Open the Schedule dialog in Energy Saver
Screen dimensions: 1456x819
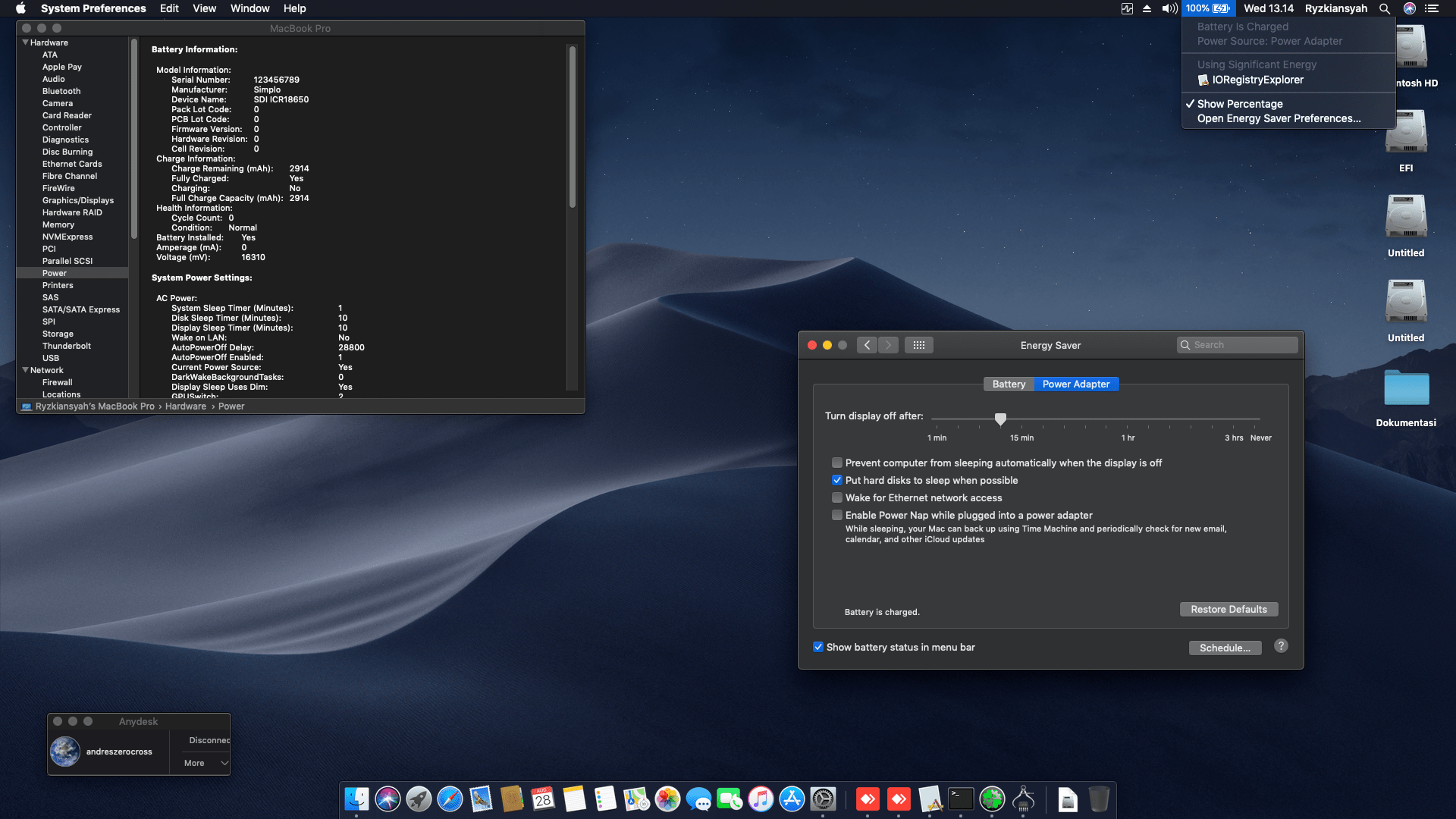(x=1225, y=648)
